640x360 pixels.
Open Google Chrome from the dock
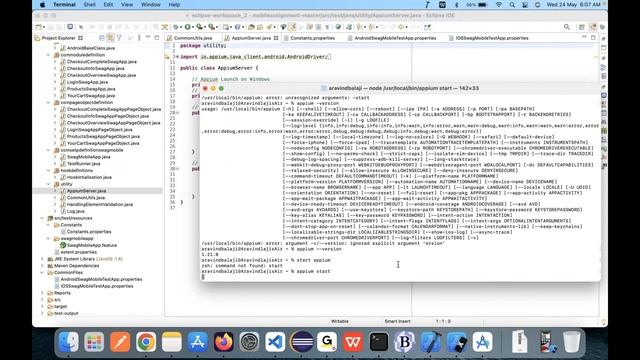tap(146, 342)
